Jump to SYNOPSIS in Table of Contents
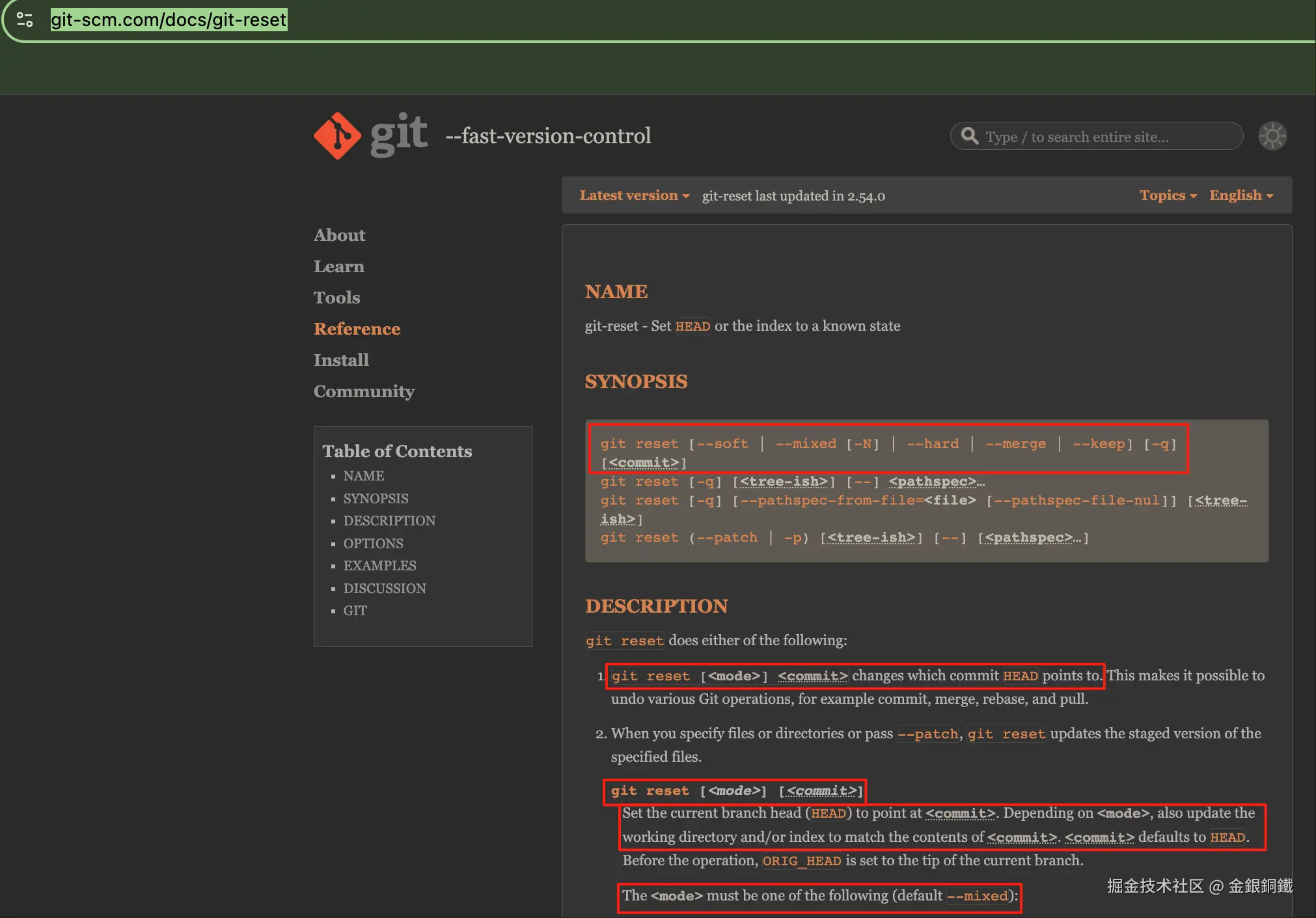Viewport: 1316px width, 918px height. [x=376, y=499]
